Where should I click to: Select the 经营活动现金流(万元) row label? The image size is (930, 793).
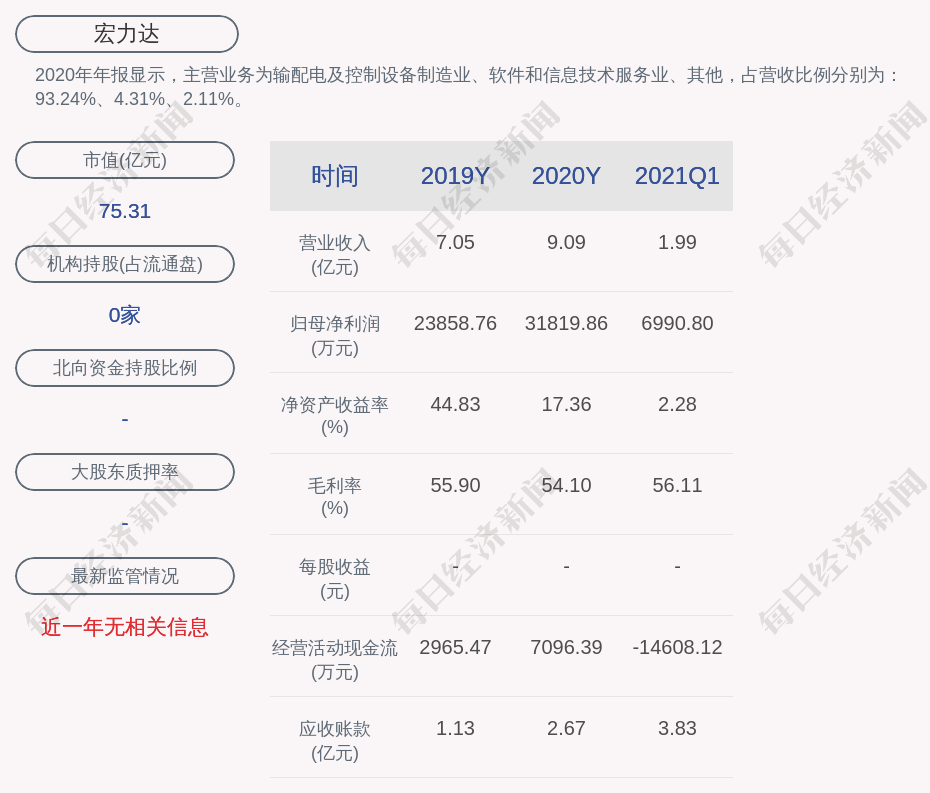click(335, 659)
